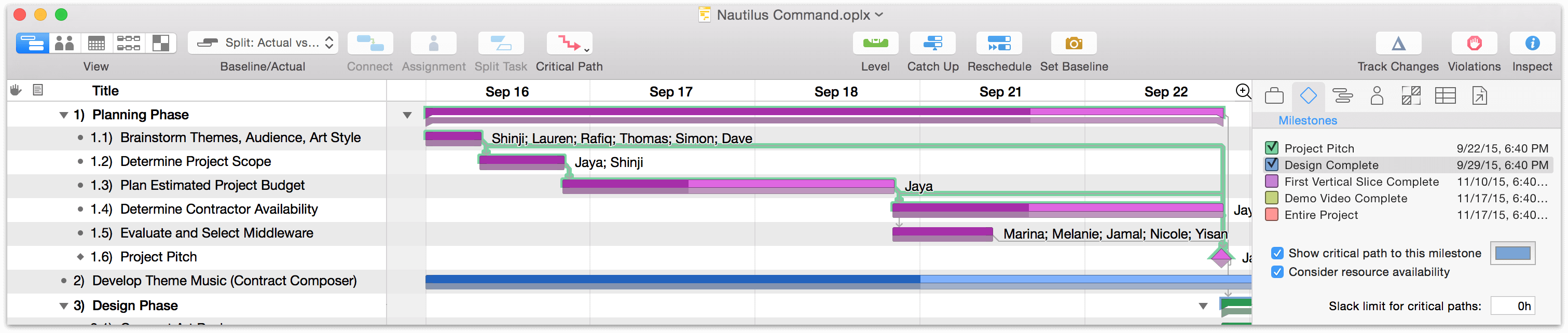Open Critical Path dropdown arrow
Viewport: 1568px width, 333px height.
click(587, 50)
